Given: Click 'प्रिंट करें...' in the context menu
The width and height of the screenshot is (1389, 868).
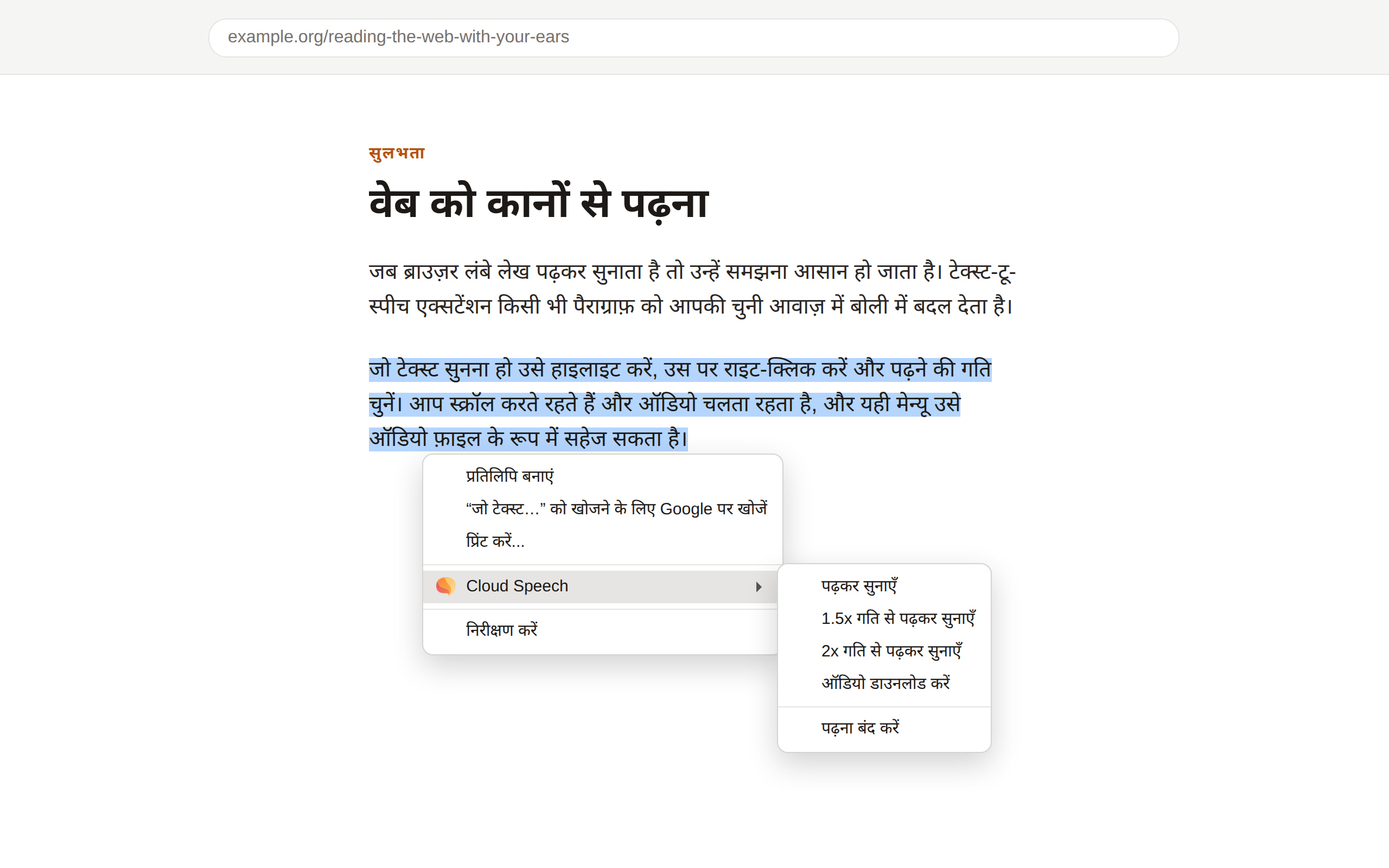Looking at the screenshot, I should (602, 541).
